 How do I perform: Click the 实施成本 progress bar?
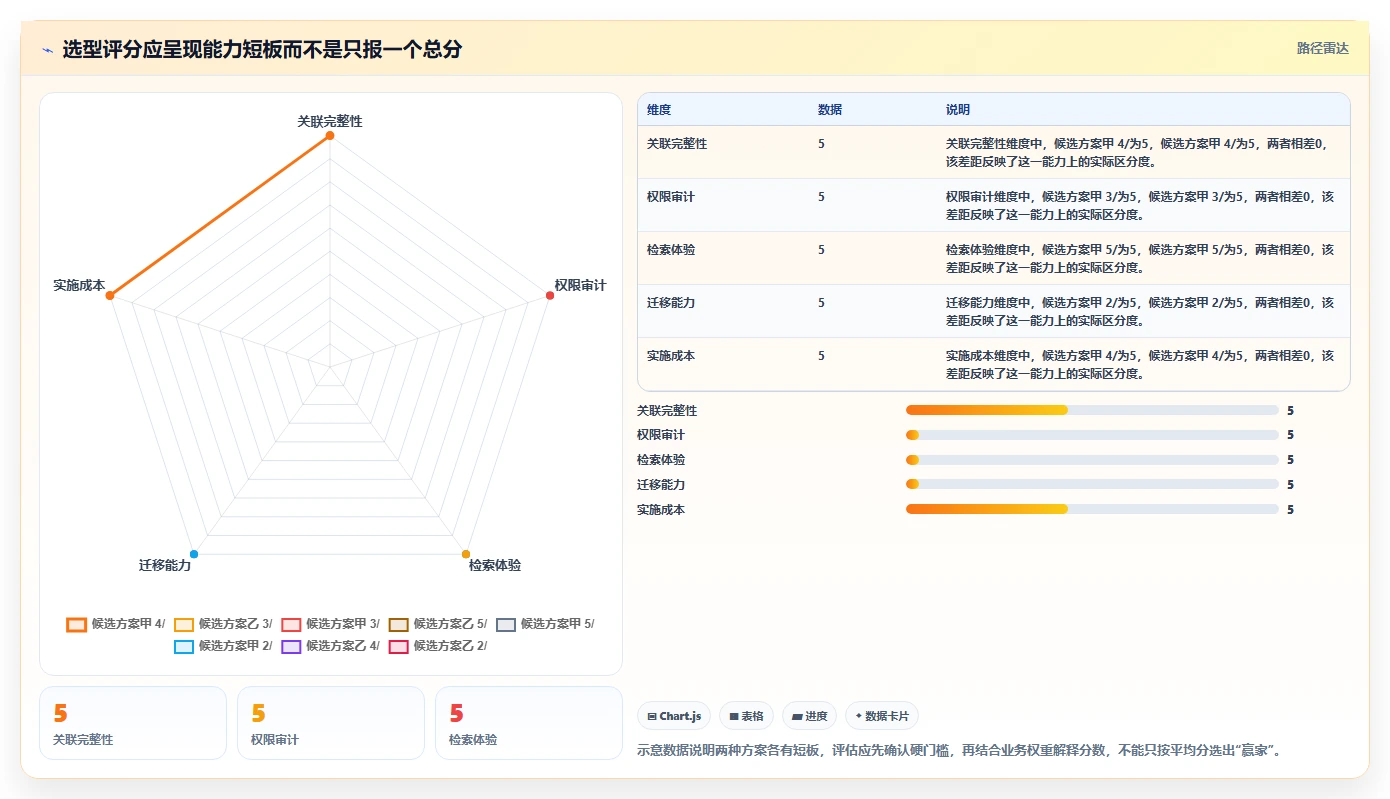click(1092, 509)
